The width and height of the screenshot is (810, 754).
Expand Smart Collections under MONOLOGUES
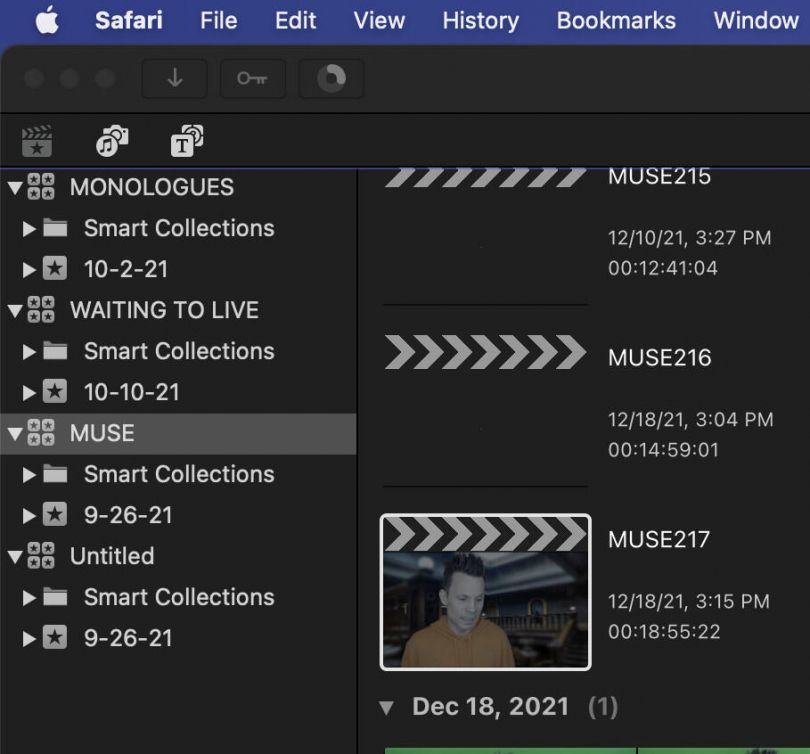(x=27, y=228)
